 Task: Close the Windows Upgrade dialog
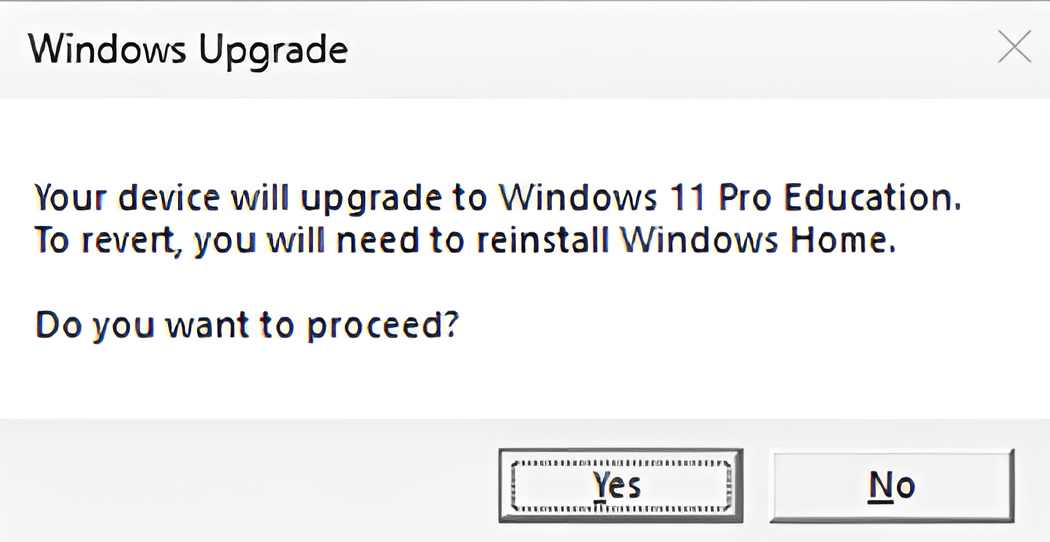(1014, 48)
